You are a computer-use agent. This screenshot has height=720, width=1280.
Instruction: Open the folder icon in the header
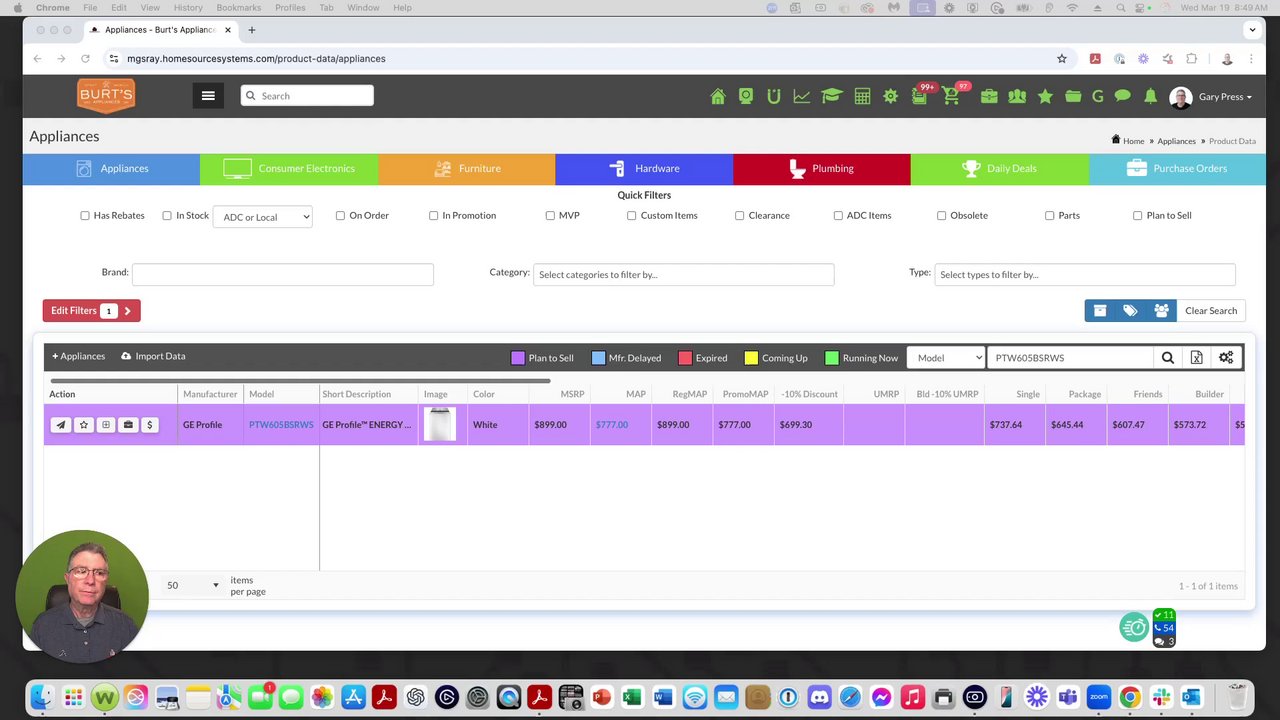1073,96
